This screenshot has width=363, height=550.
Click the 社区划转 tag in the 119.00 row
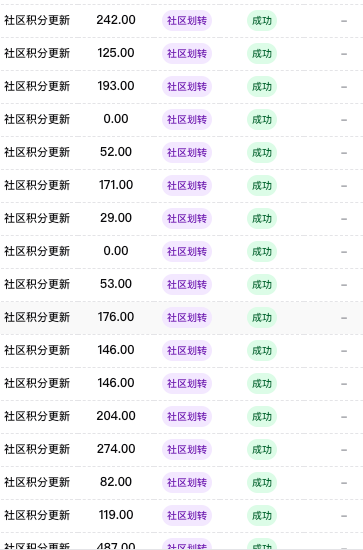pyautogui.click(x=187, y=515)
